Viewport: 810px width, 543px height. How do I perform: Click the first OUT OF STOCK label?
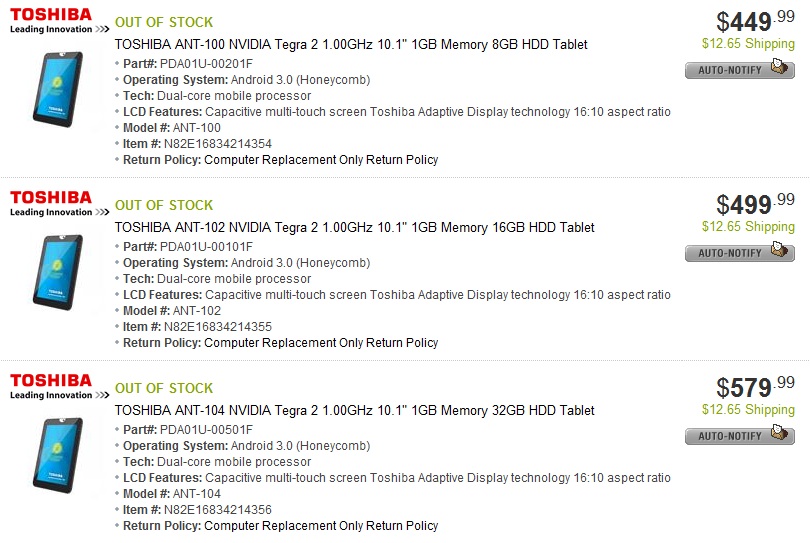pos(164,22)
